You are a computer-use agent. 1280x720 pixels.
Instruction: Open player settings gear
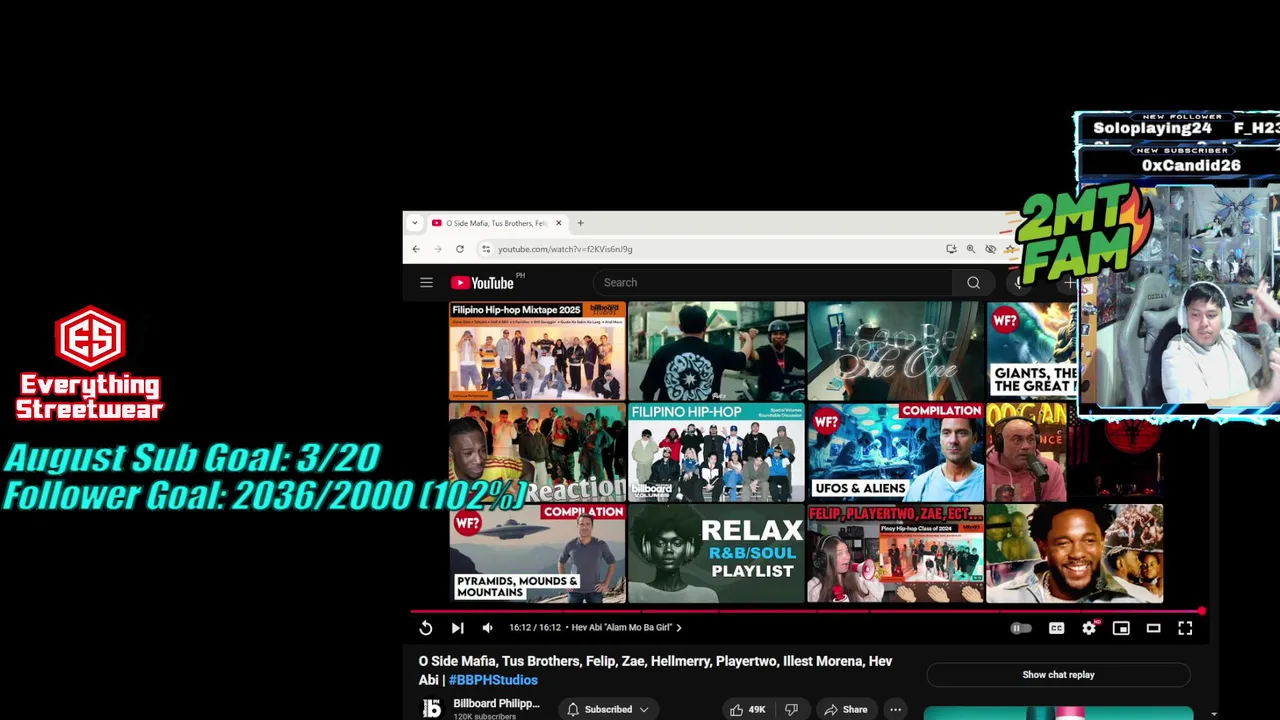coord(1089,628)
